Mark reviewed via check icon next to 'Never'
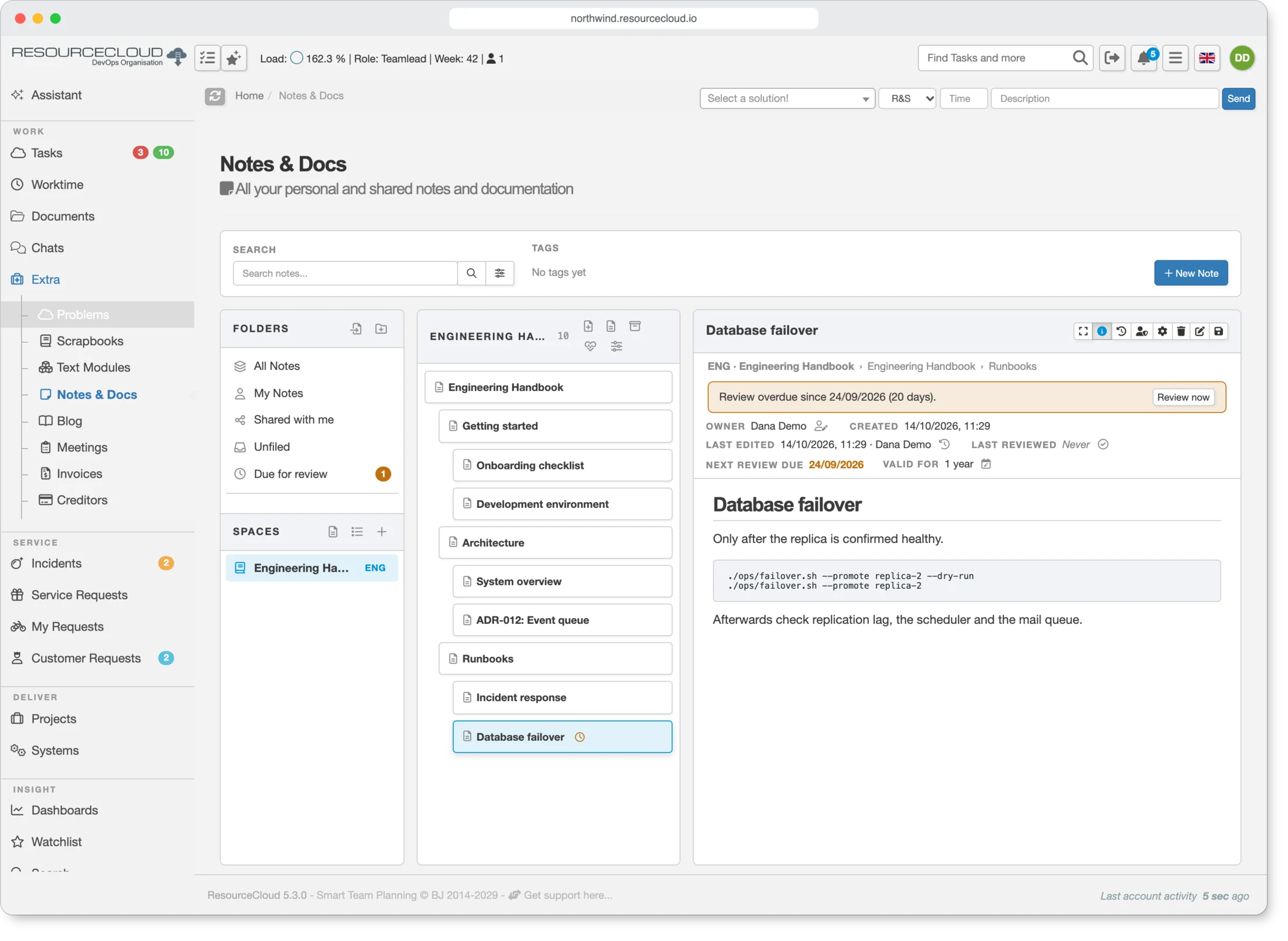 [x=1103, y=444]
